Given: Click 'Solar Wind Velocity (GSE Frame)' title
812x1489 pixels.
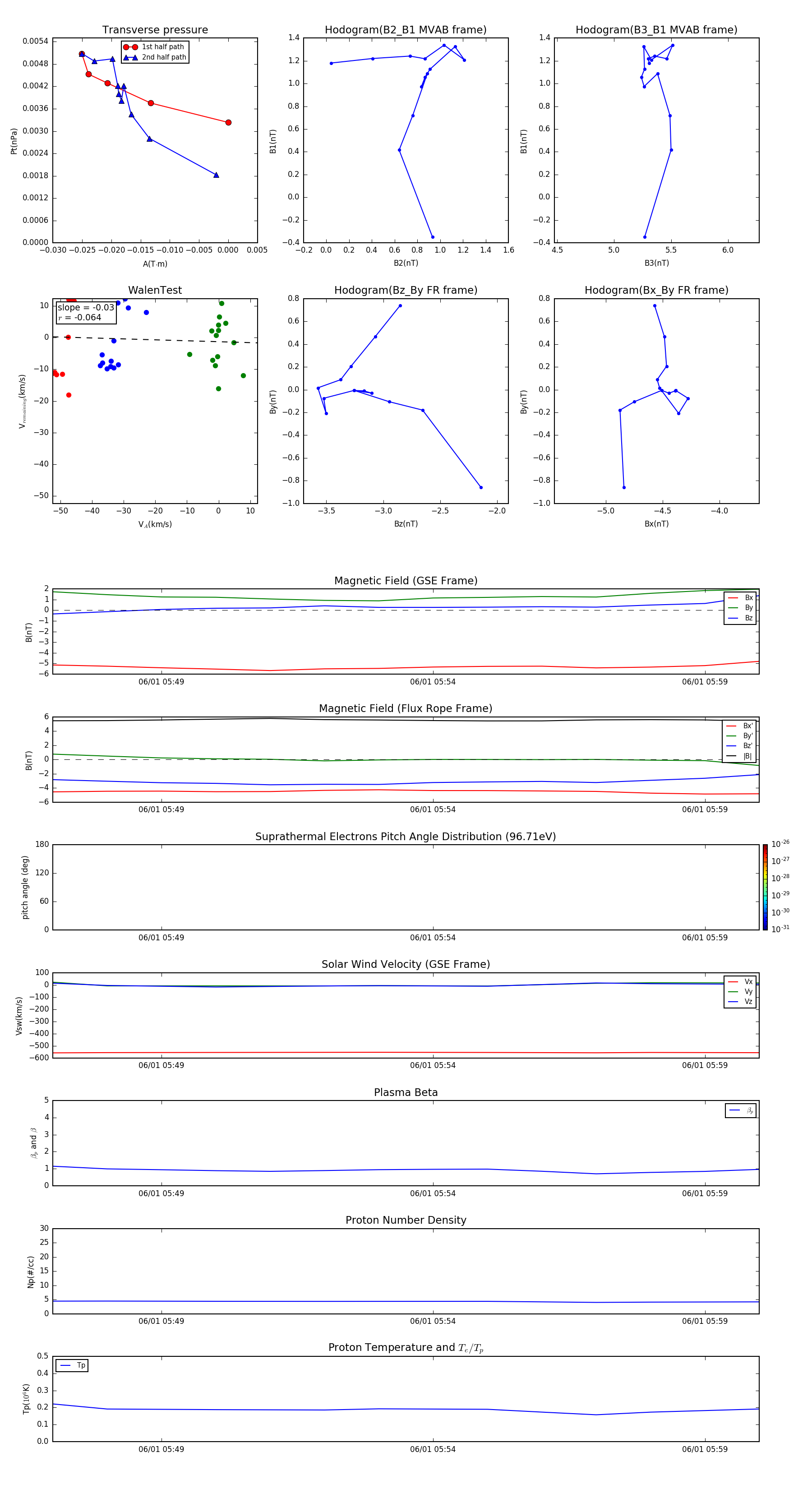Looking at the screenshot, I should click(406, 965).
